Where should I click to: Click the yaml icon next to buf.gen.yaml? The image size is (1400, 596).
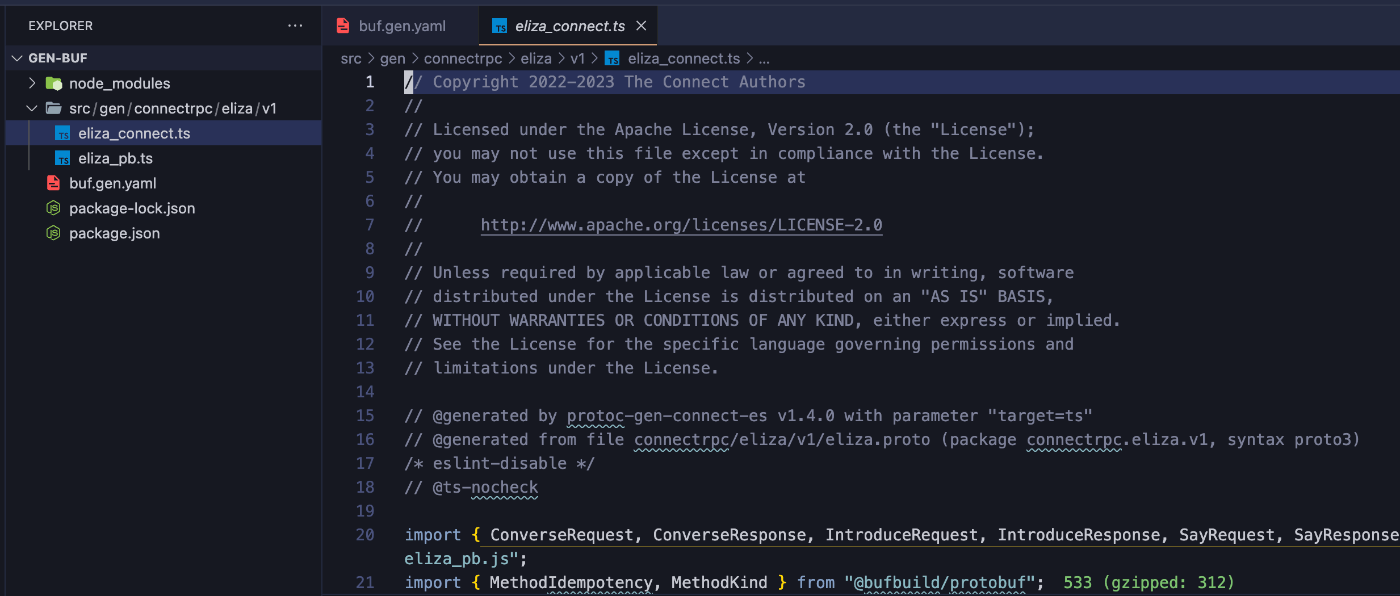click(53, 183)
